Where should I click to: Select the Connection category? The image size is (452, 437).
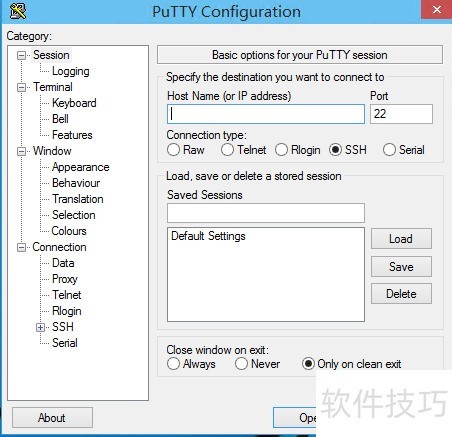59,247
